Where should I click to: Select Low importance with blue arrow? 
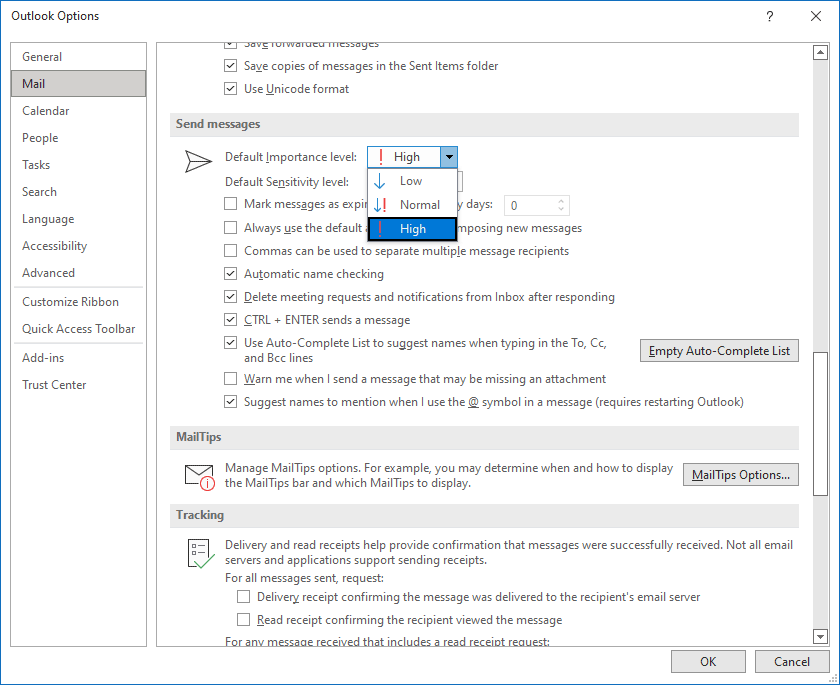point(411,181)
